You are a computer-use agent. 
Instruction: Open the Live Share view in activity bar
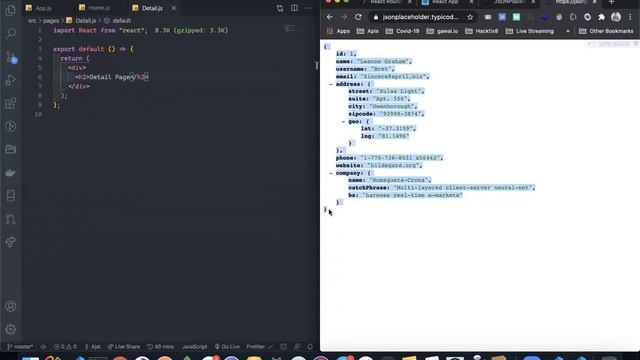11,242
